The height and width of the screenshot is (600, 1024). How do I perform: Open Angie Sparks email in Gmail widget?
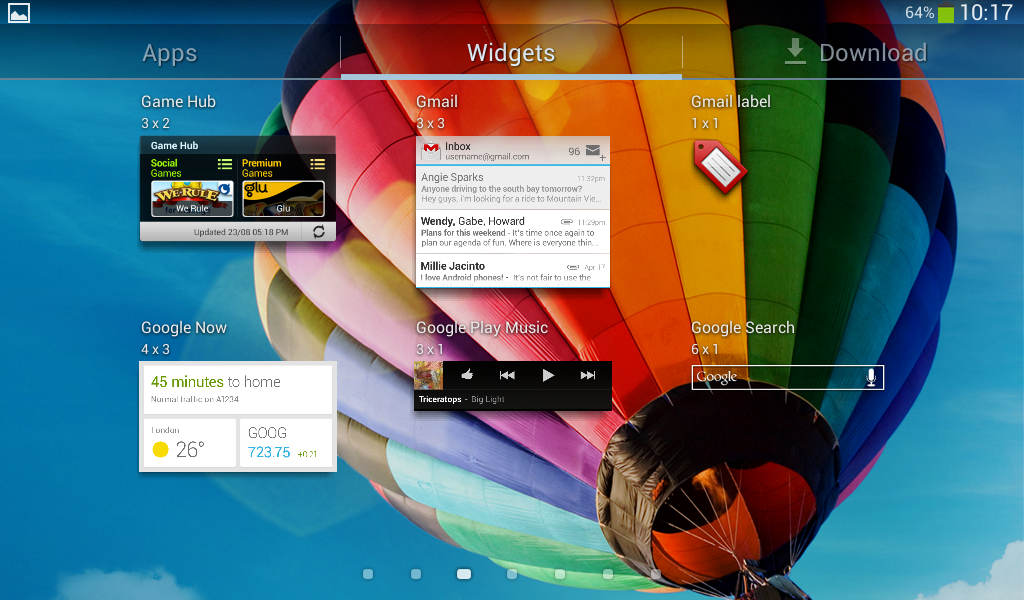[512, 187]
